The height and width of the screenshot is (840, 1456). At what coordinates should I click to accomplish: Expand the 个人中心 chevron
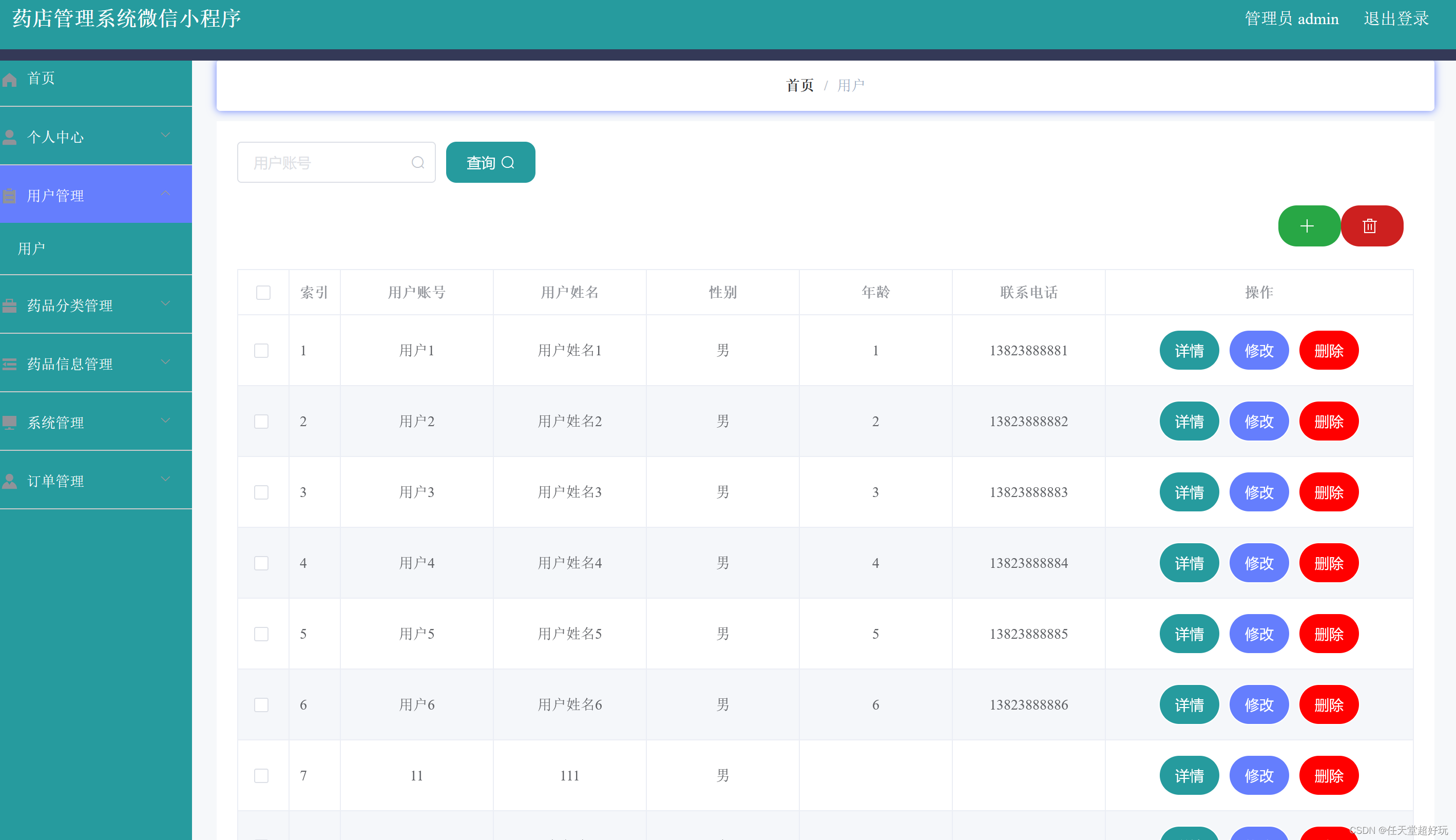pyautogui.click(x=165, y=135)
